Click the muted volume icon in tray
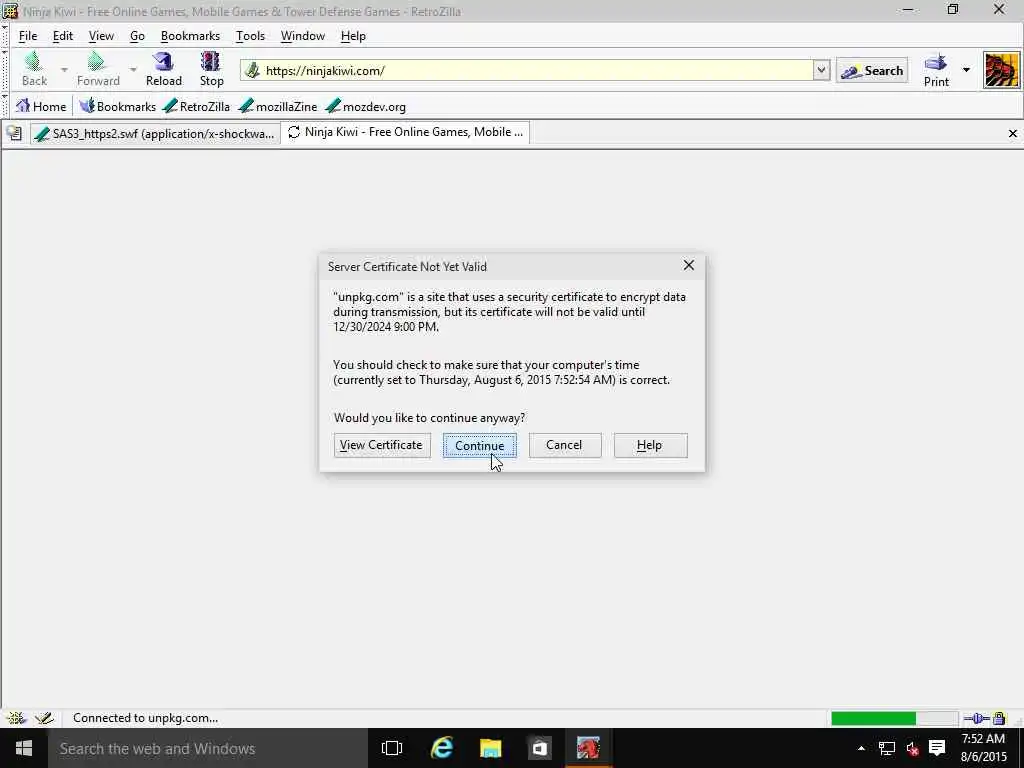This screenshot has height=768, width=1024. (912, 748)
